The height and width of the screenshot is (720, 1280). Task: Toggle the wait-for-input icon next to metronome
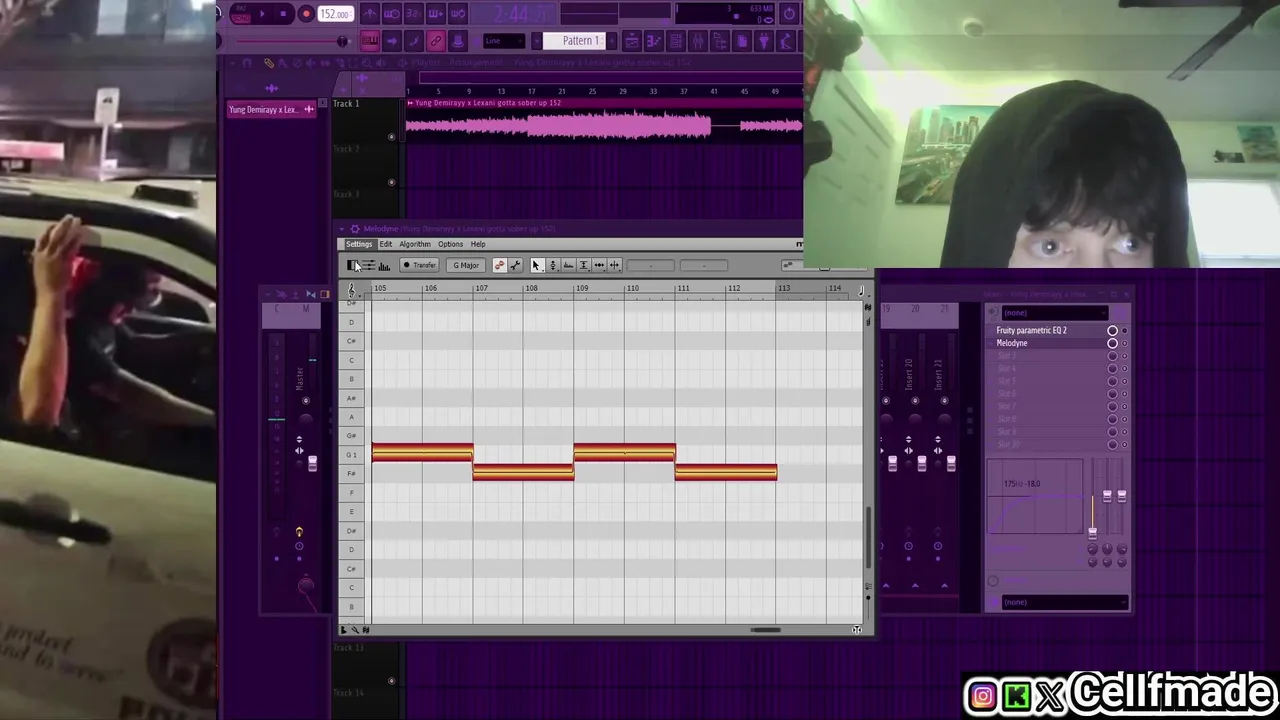[x=391, y=14]
